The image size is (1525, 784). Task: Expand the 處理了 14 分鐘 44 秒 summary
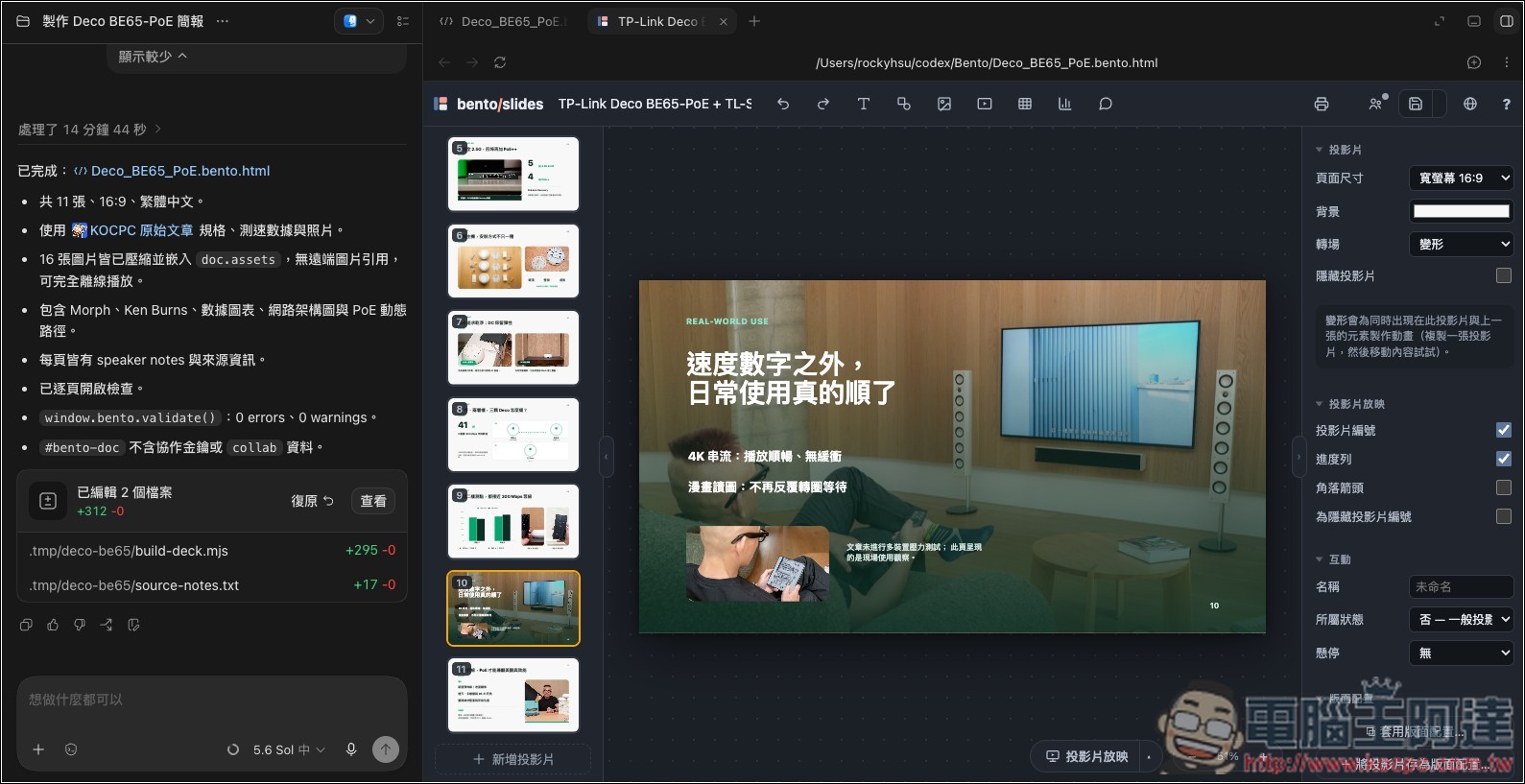[x=89, y=130]
